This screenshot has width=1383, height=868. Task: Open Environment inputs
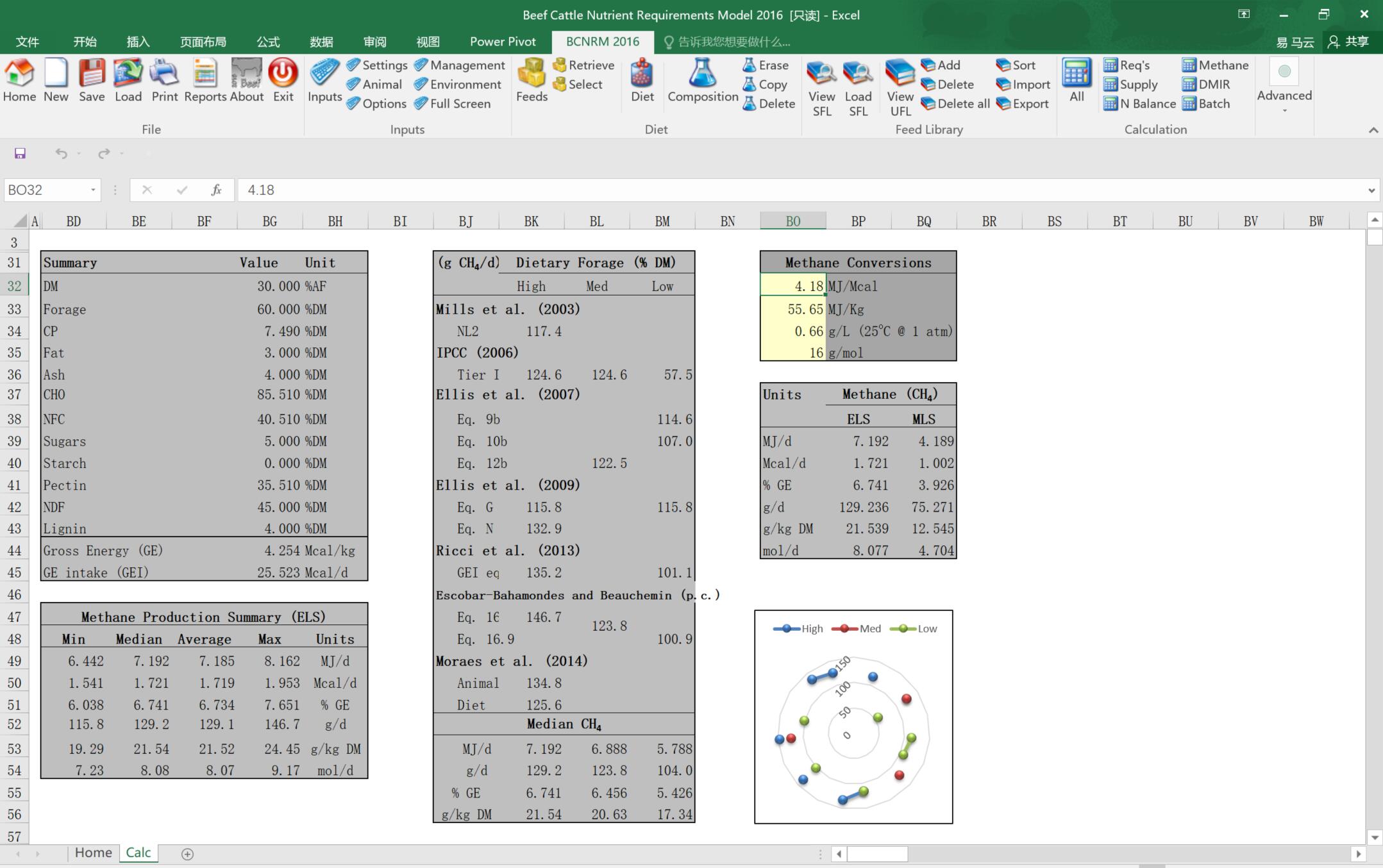coord(458,84)
